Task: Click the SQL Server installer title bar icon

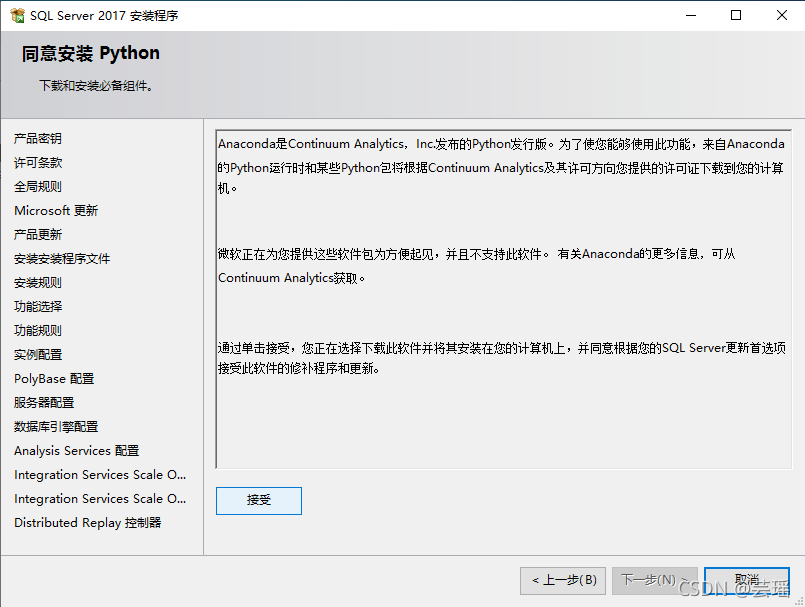Action: [17, 15]
